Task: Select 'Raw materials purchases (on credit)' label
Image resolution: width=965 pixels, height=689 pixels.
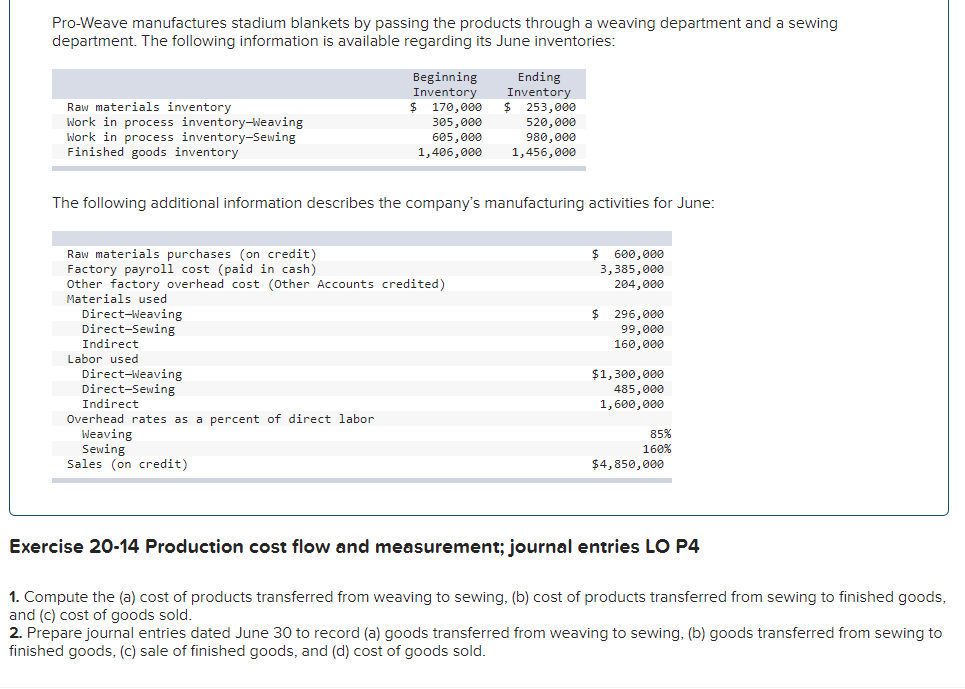Action: click(x=192, y=254)
